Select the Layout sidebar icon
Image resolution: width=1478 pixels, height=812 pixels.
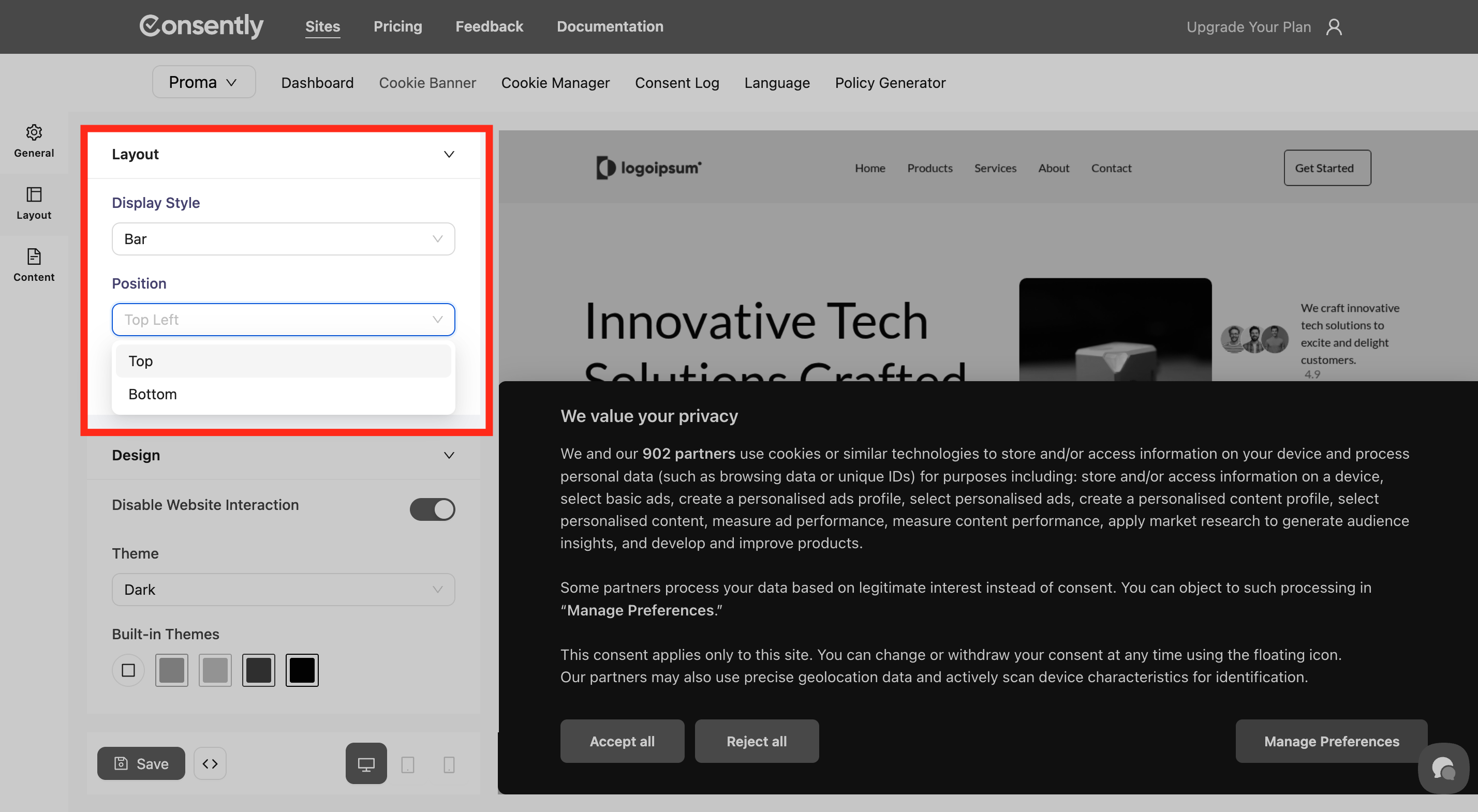[x=34, y=204]
